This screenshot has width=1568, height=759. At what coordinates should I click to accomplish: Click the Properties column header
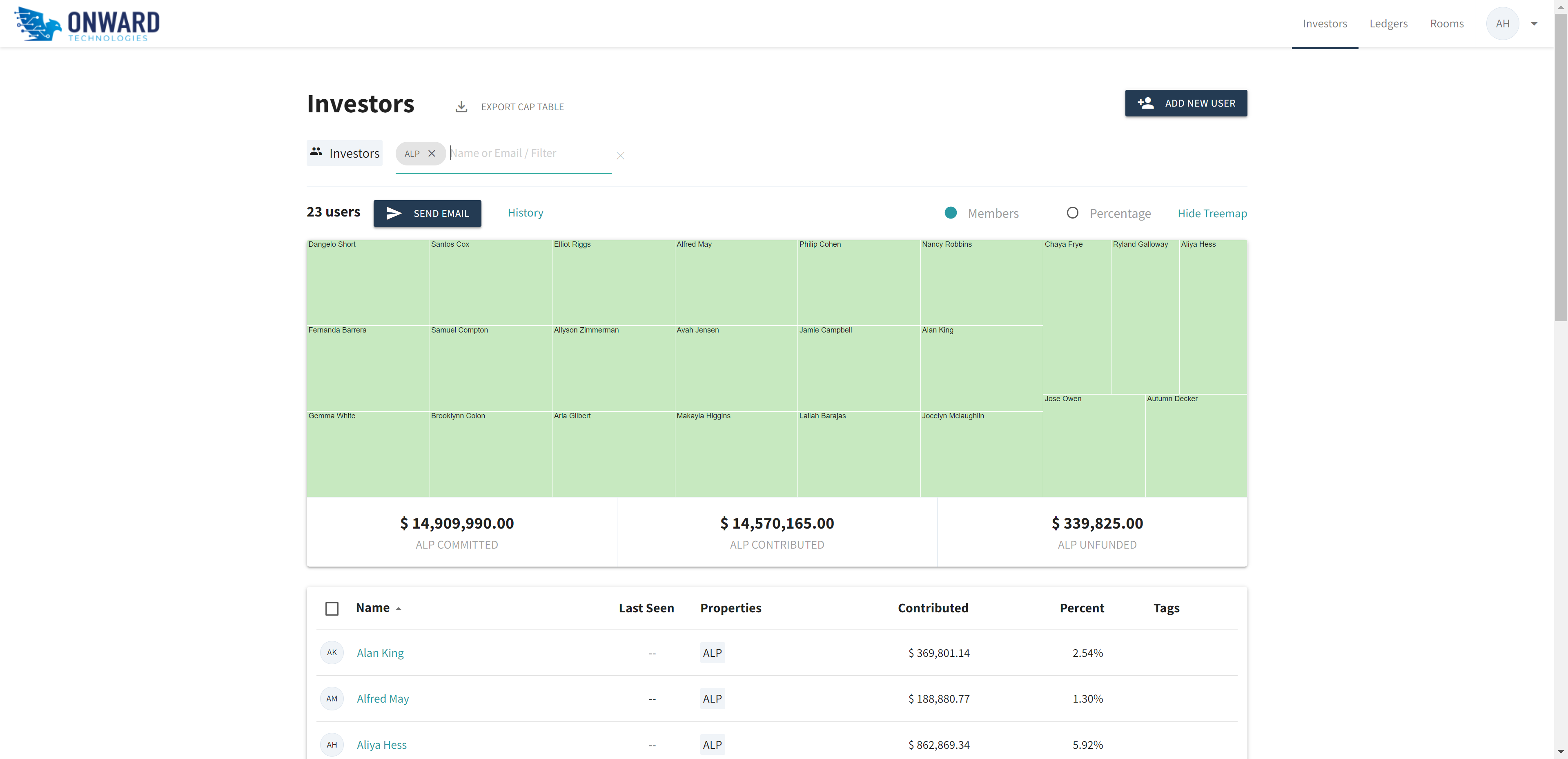(731, 608)
